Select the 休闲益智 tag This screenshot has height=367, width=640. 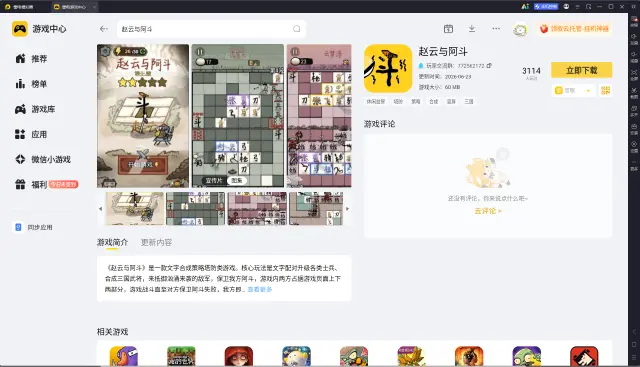(x=376, y=101)
